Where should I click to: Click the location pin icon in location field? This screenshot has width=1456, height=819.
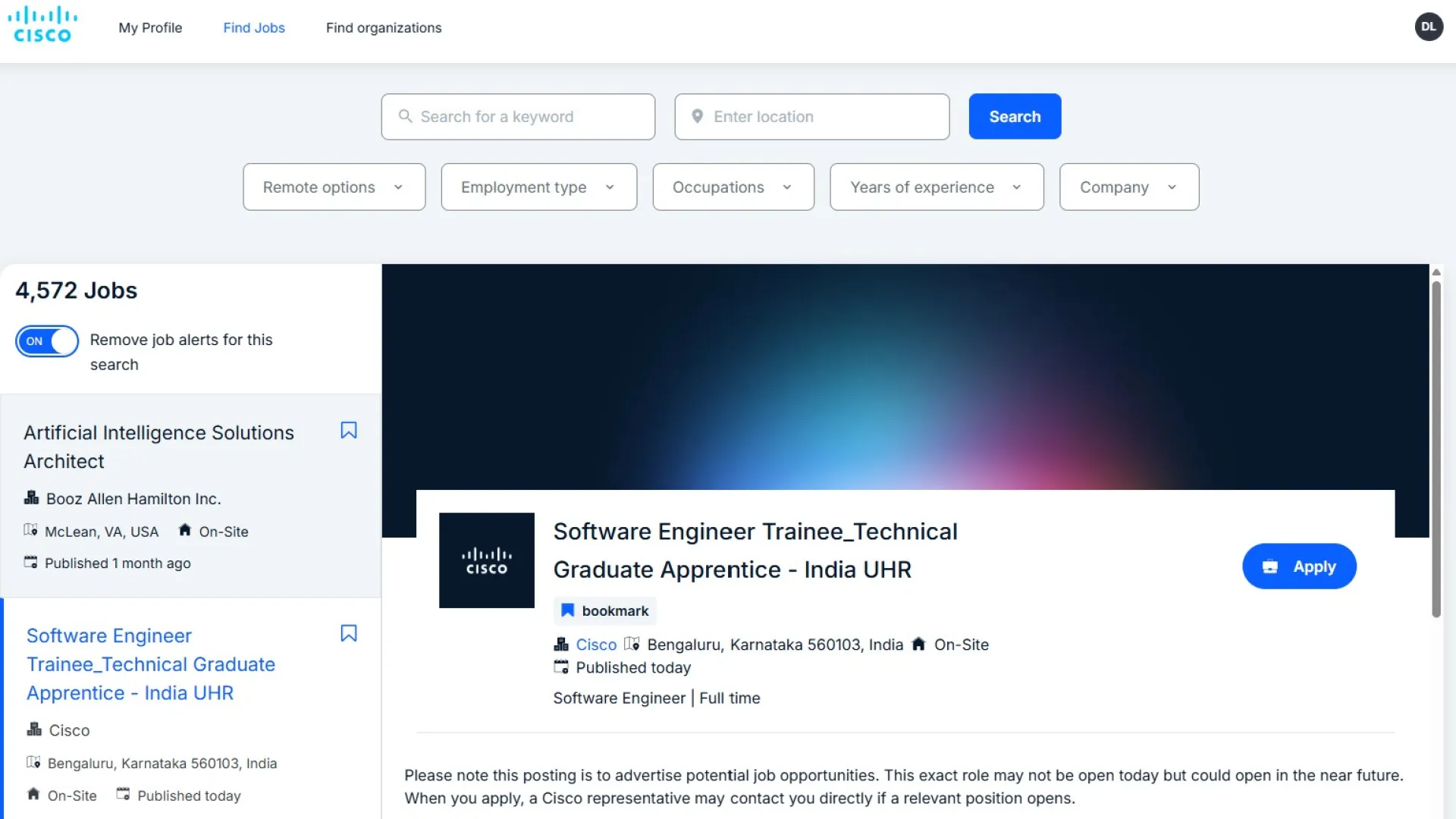pos(698,116)
